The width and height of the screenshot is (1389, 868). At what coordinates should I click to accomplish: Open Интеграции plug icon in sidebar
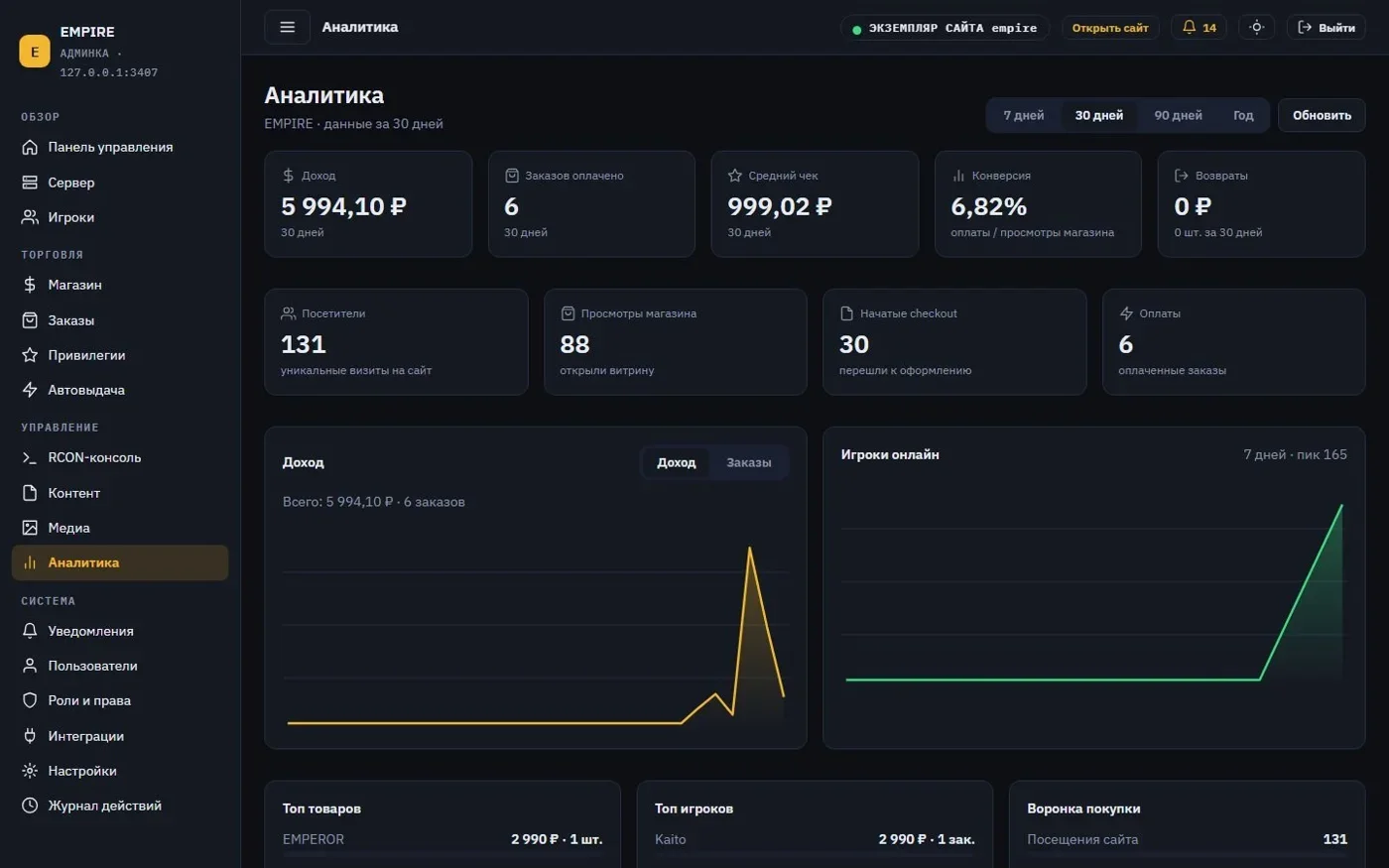pos(30,736)
